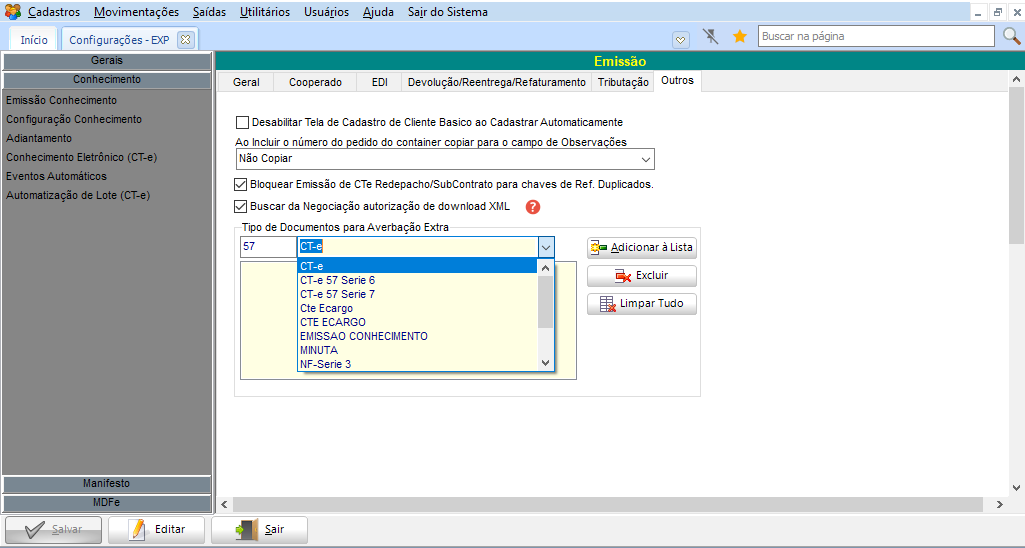
Task: Click the unpin tab icon
Action: [711, 36]
